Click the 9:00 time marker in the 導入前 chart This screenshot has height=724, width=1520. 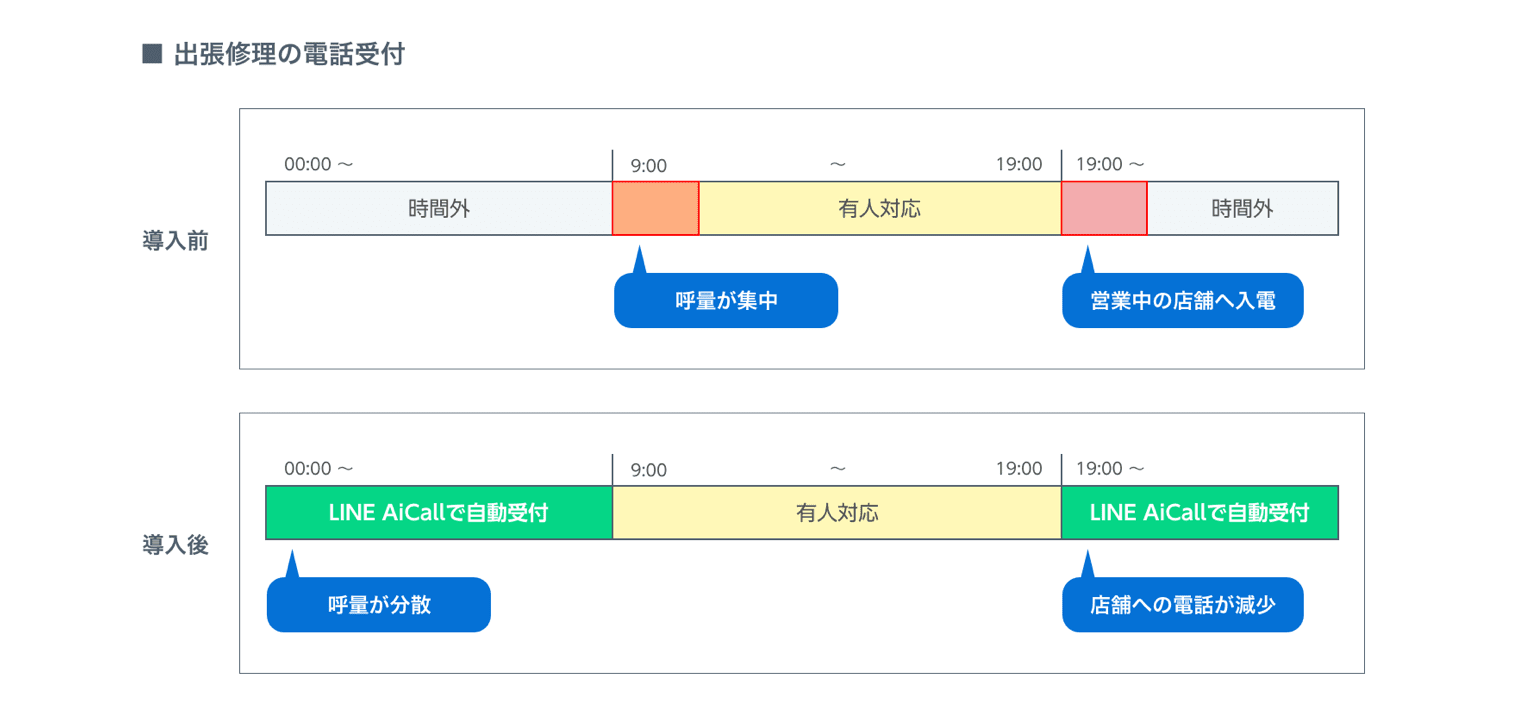(648, 166)
